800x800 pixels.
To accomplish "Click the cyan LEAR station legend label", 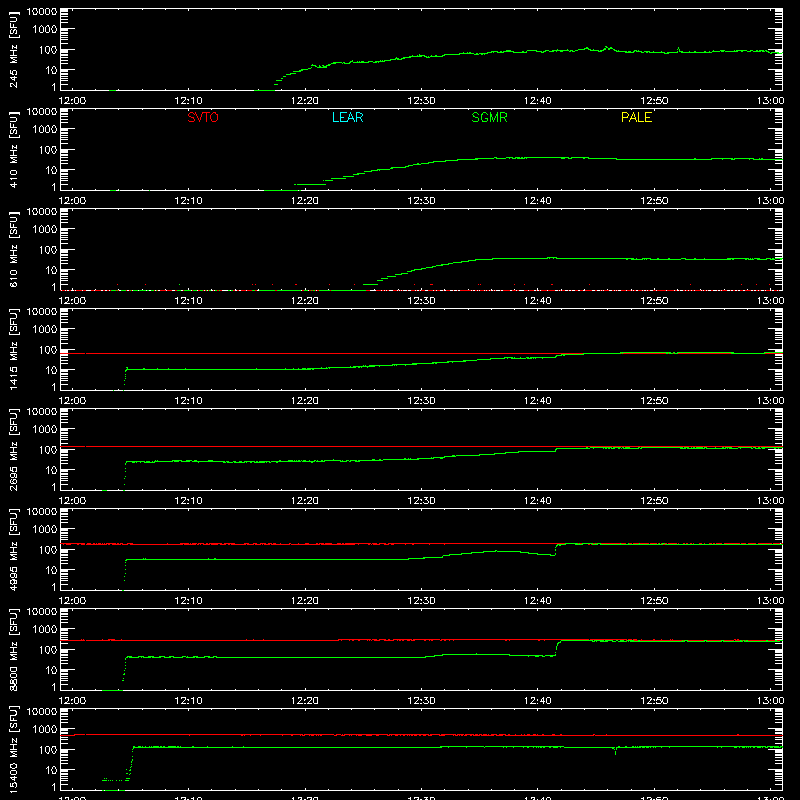I will [347, 117].
